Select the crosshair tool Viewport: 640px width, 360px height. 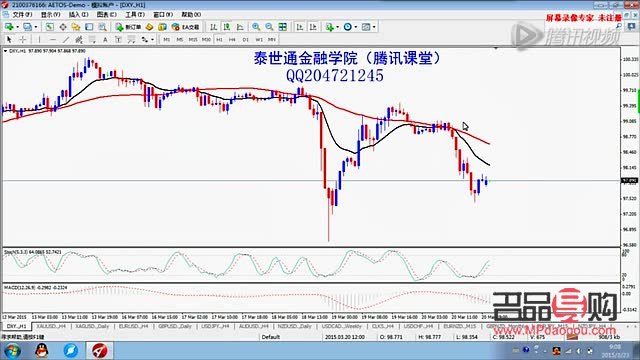tap(23, 40)
